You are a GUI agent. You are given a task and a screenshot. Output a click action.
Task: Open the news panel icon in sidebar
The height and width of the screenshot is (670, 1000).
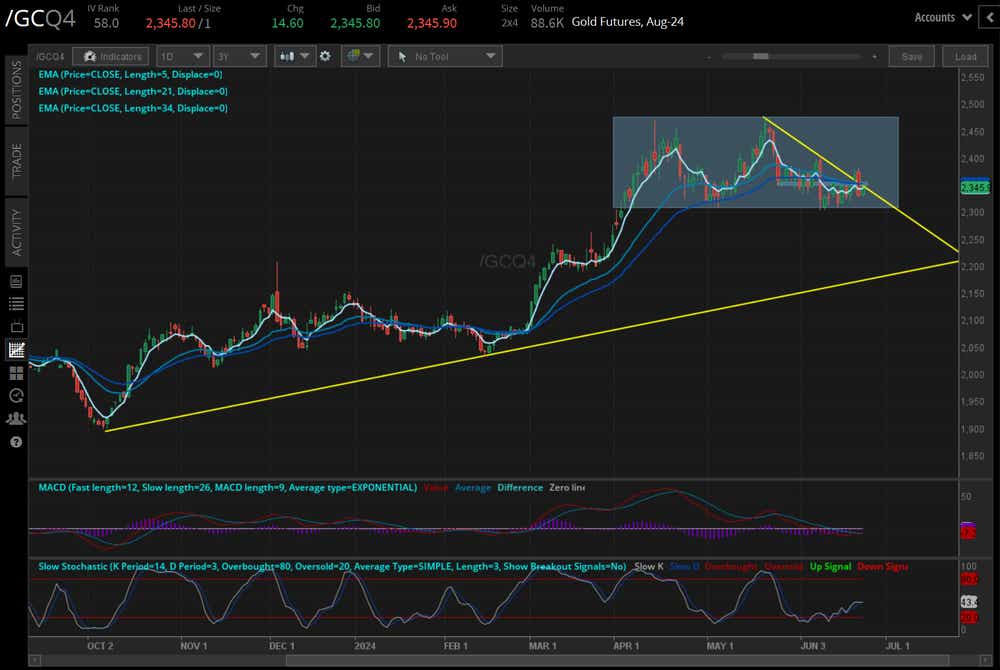click(16, 281)
